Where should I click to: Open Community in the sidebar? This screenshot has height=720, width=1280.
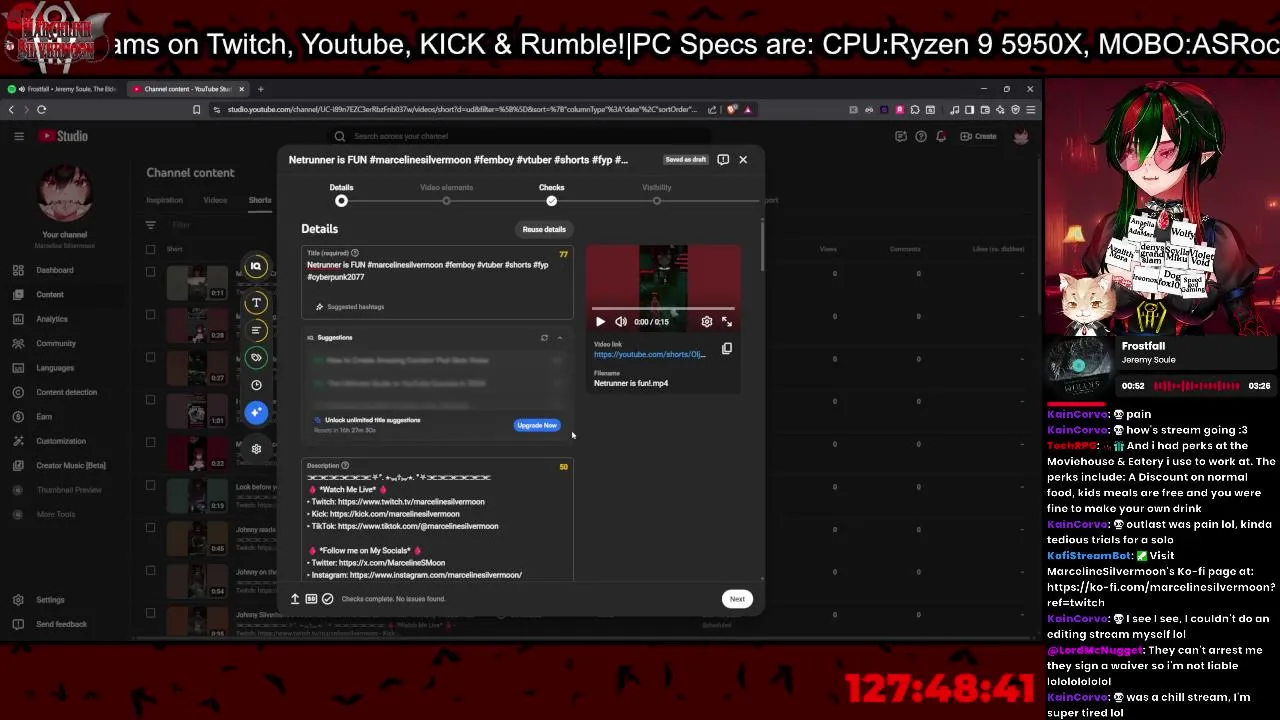(56, 343)
